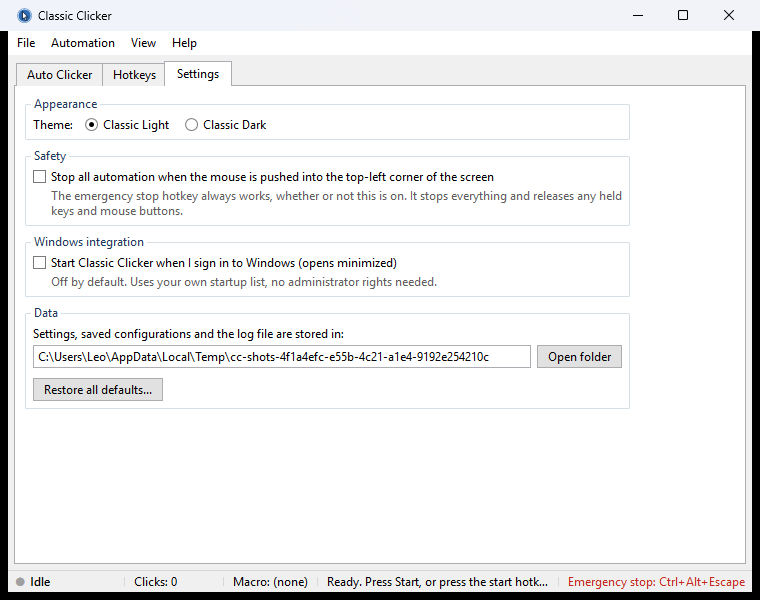Screen dimensions: 760x600
Task: Minimize the Classic Clicker window
Action: coord(638,16)
